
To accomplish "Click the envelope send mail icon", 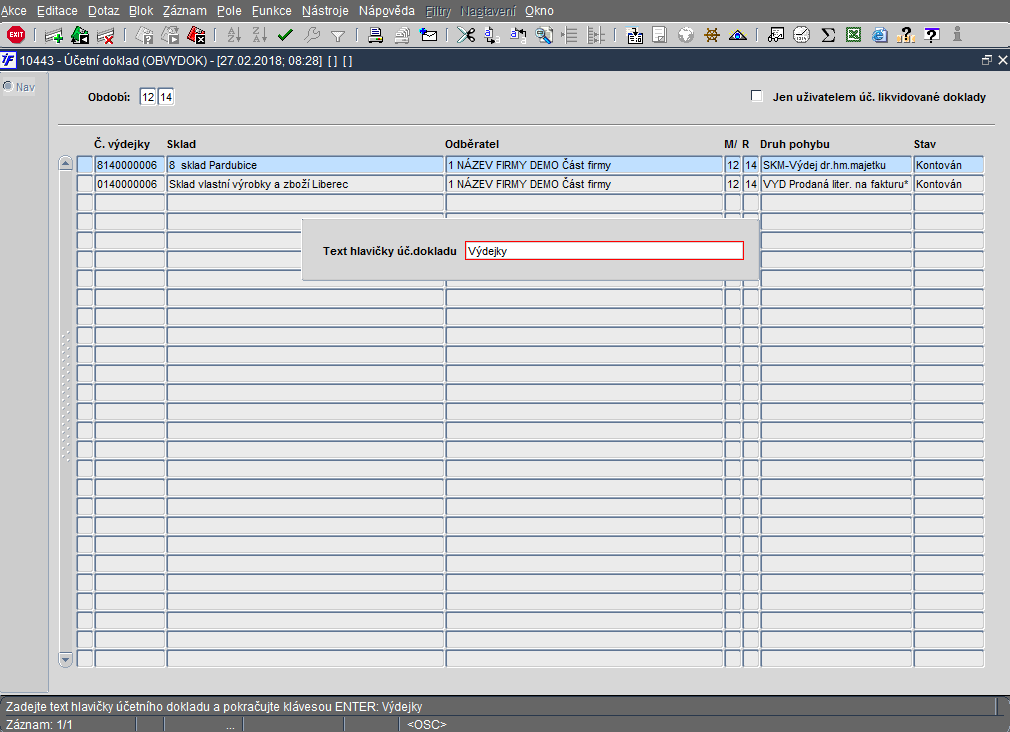I will (428, 35).
